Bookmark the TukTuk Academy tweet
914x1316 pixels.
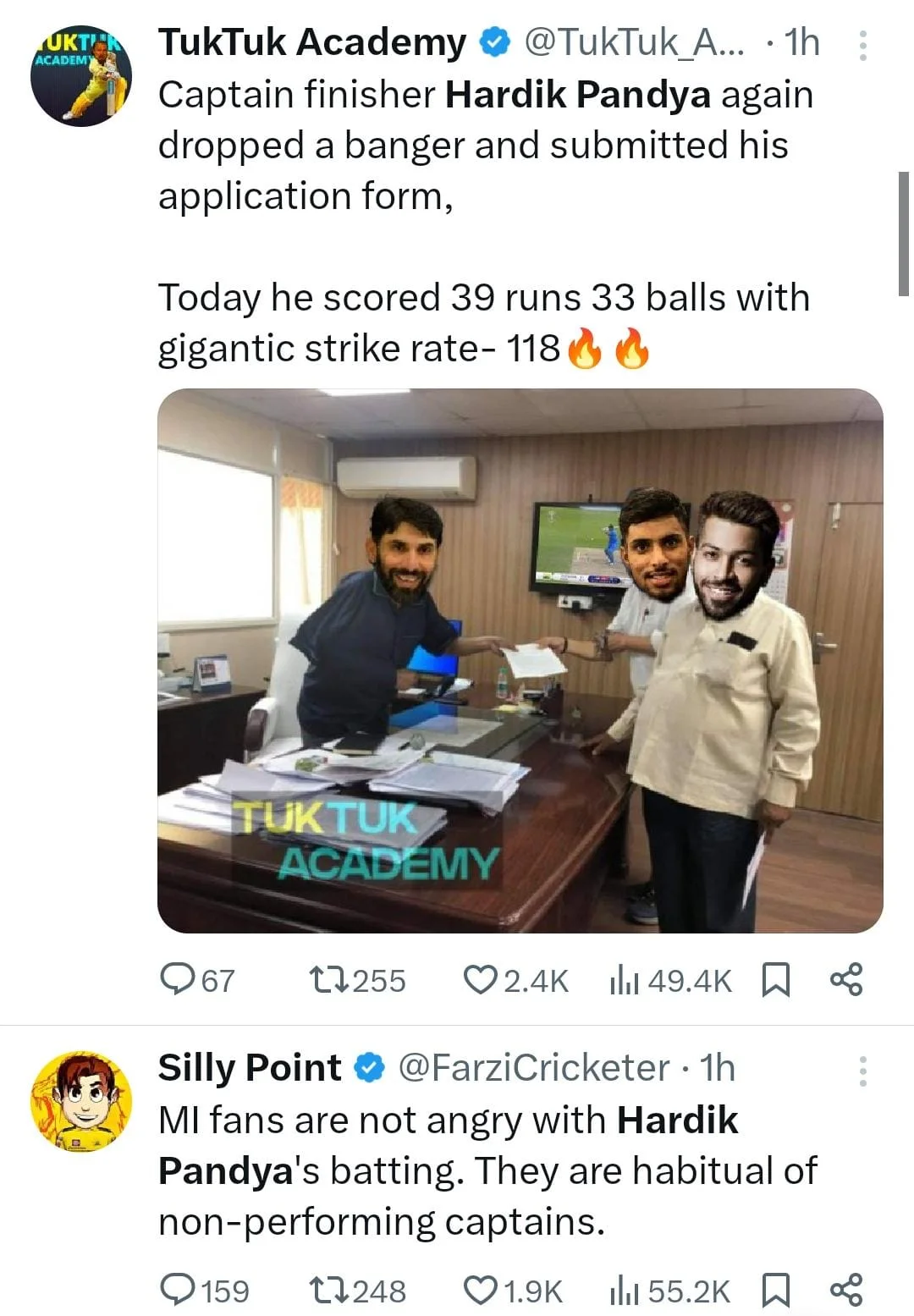(775, 980)
